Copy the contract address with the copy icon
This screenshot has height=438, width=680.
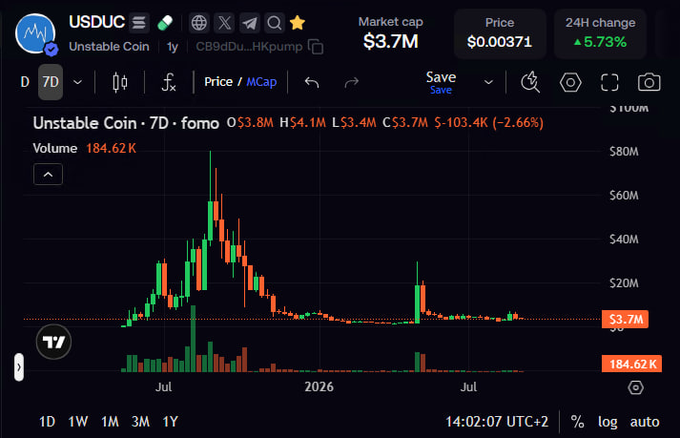point(316,47)
